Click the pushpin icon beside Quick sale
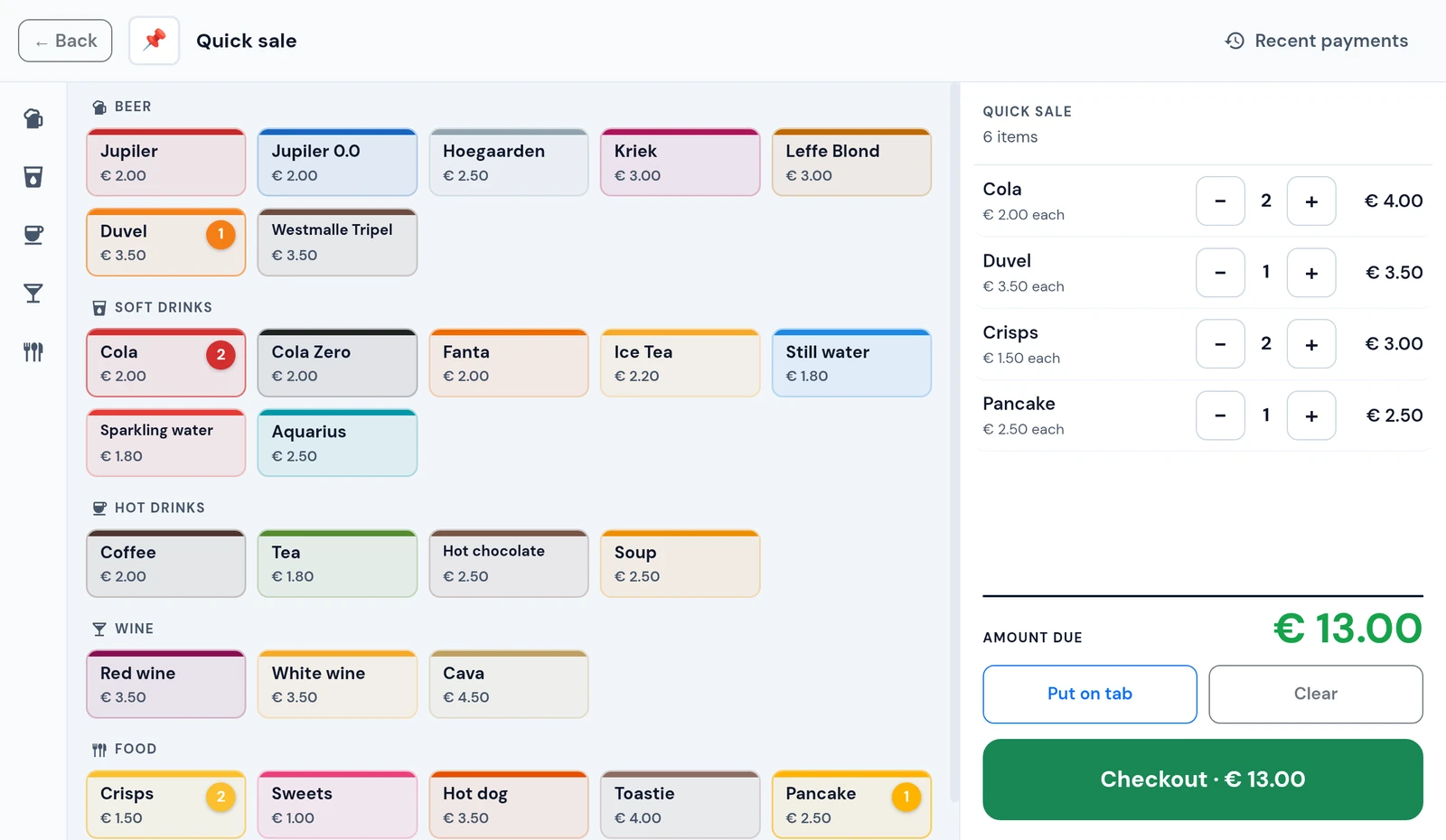The image size is (1446, 840). (x=155, y=41)
